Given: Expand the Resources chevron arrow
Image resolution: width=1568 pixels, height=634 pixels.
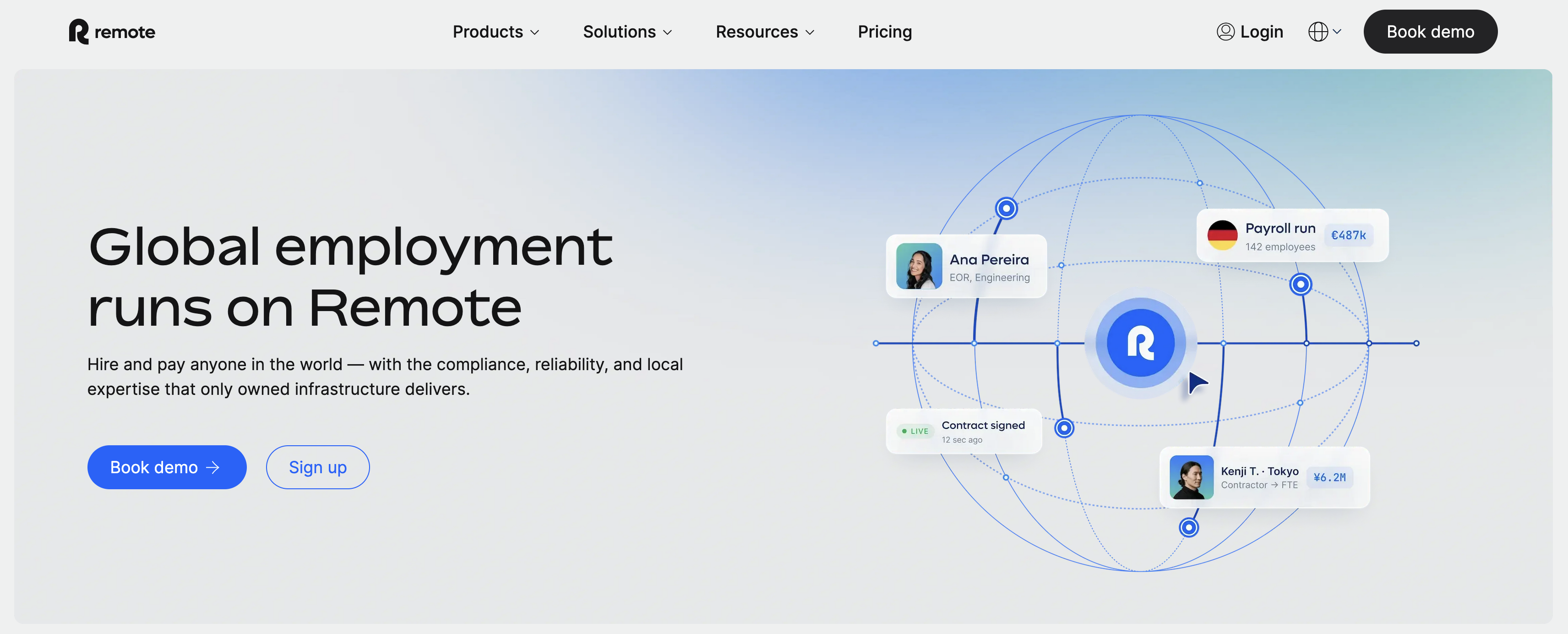Looking at the screenshot, I should [810, 32].
